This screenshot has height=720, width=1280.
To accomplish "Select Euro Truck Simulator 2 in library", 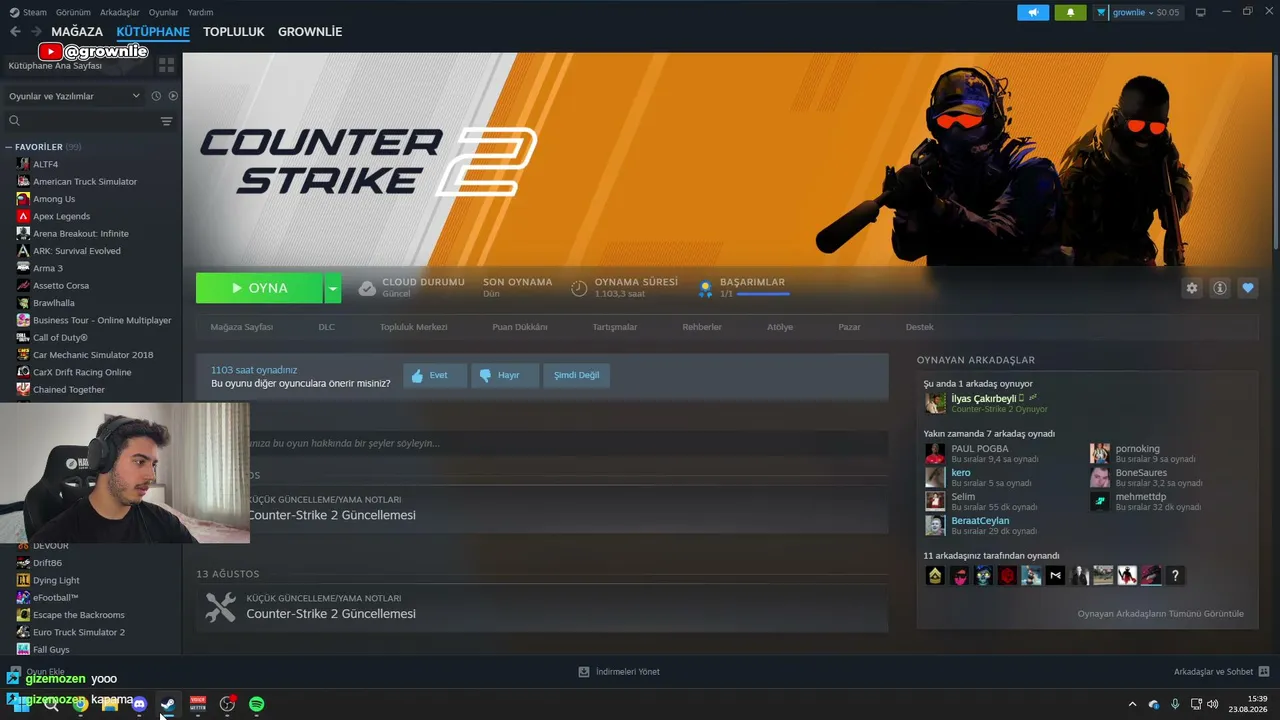I will click(x=79, y=632).
